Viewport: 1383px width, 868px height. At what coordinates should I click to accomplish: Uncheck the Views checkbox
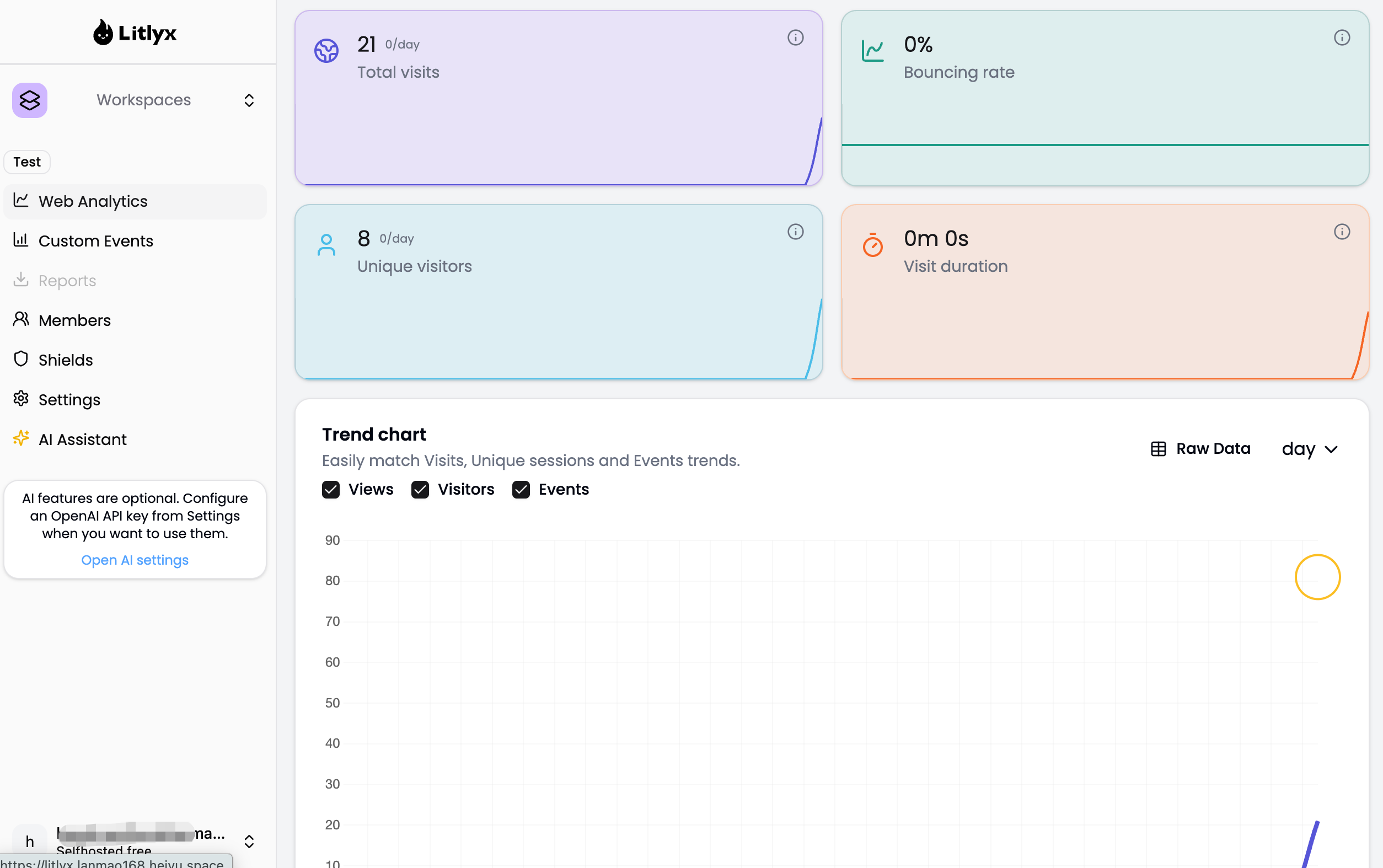pyautogui.click(x=330, y=490)
